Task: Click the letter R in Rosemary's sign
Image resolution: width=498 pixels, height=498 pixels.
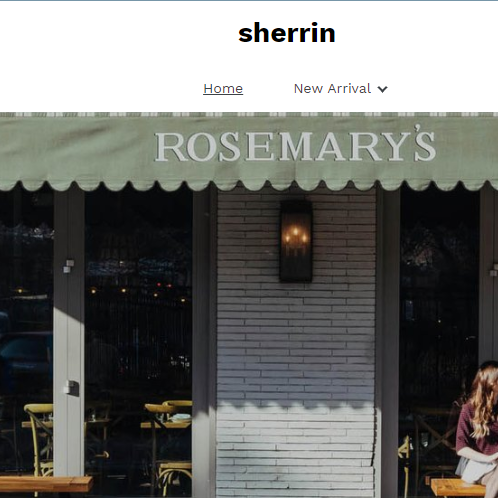Action: point(170,147)
